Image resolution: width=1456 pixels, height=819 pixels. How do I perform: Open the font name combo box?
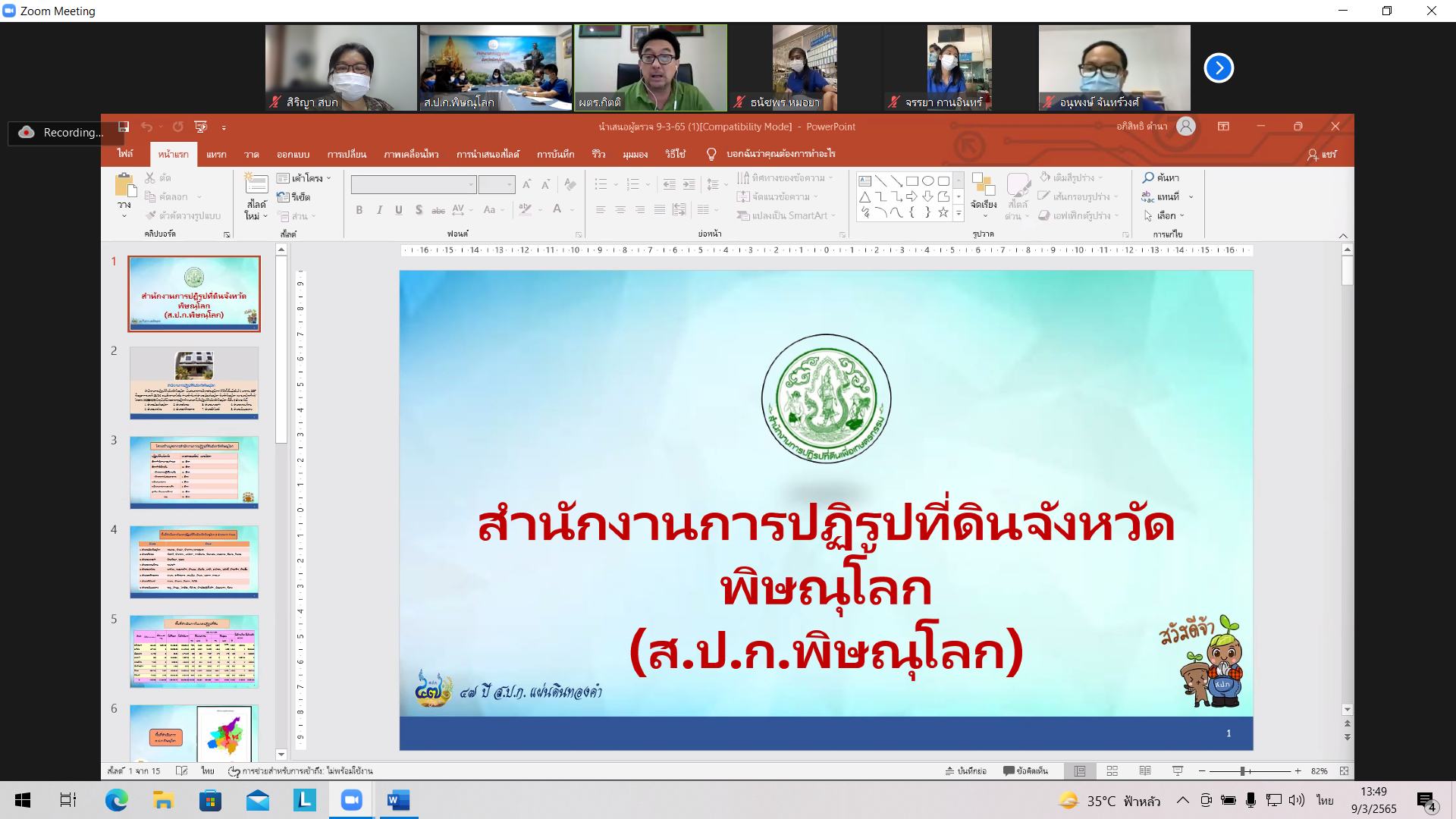413,184
